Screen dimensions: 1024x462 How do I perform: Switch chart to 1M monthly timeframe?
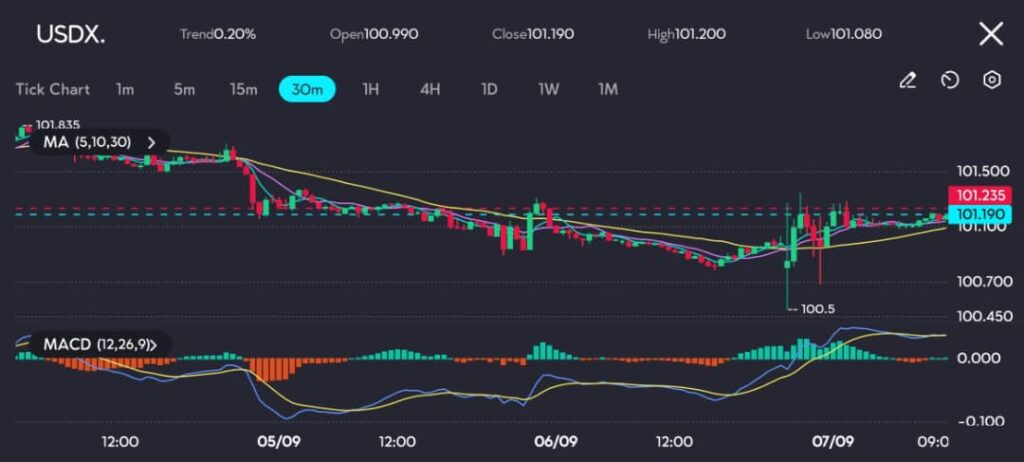pos(607,89)
